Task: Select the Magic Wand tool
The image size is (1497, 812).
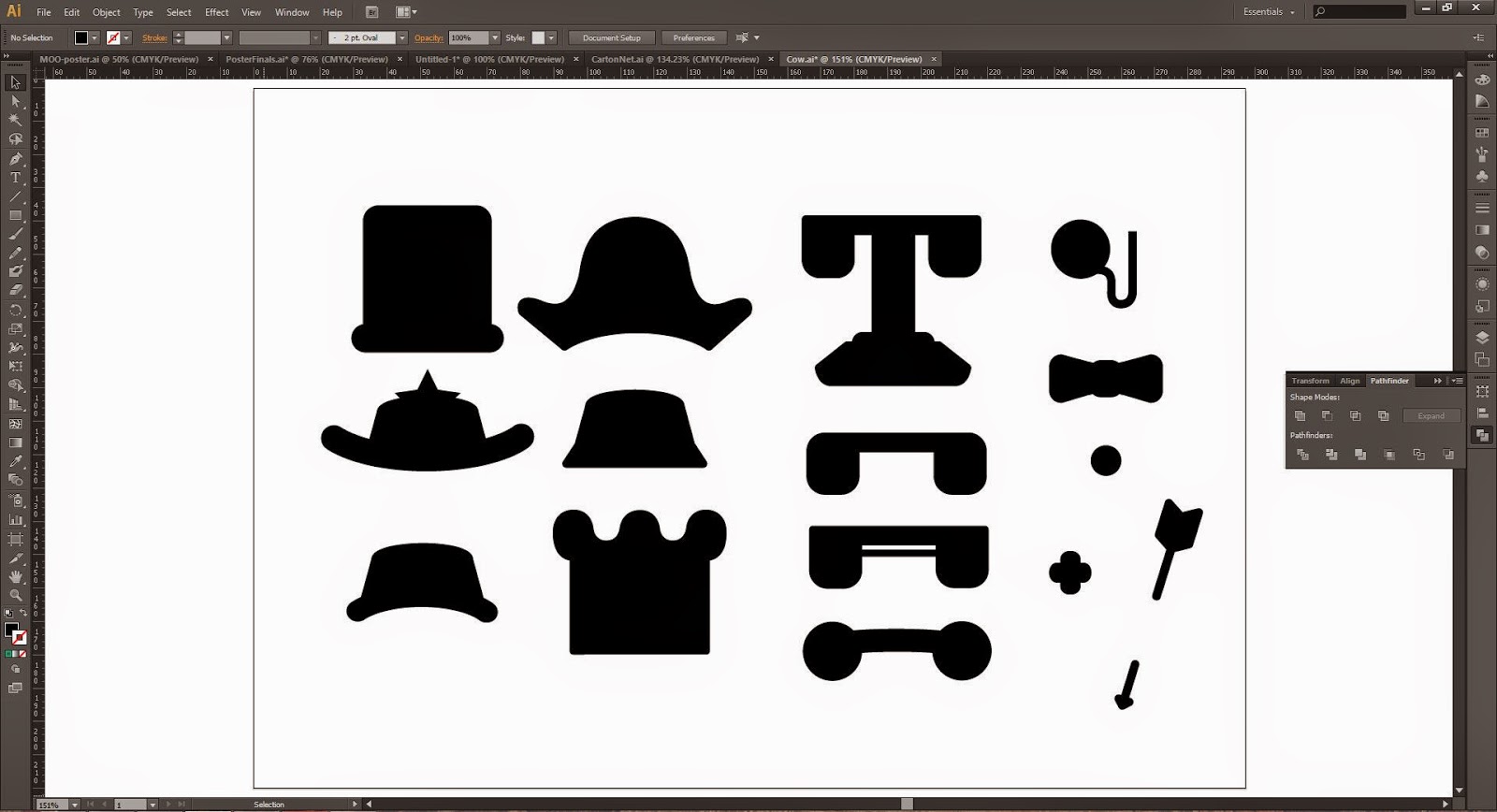Action: coord(15,120)
